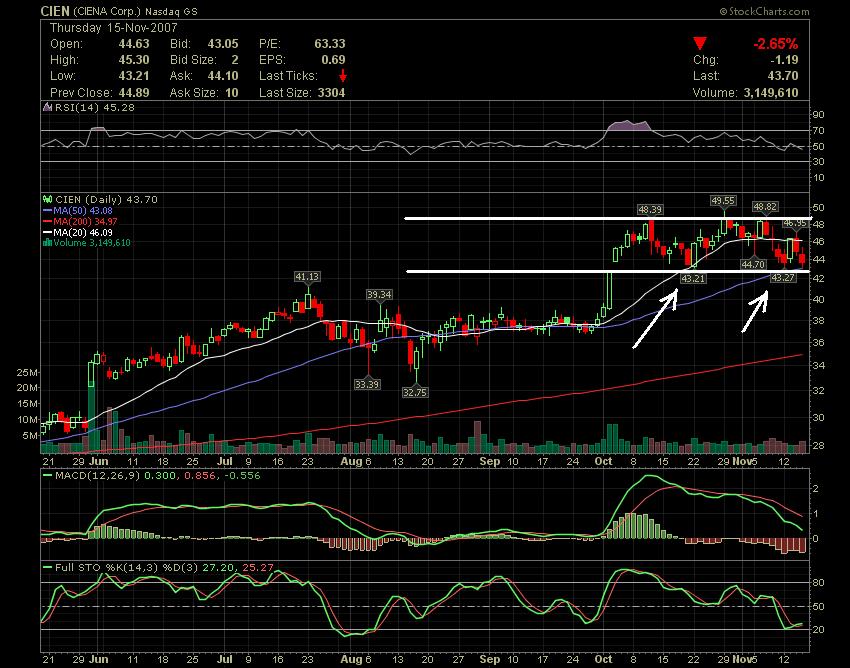Click the Open value 44.63
Screen dimensions: 850x668
point(133,44)
